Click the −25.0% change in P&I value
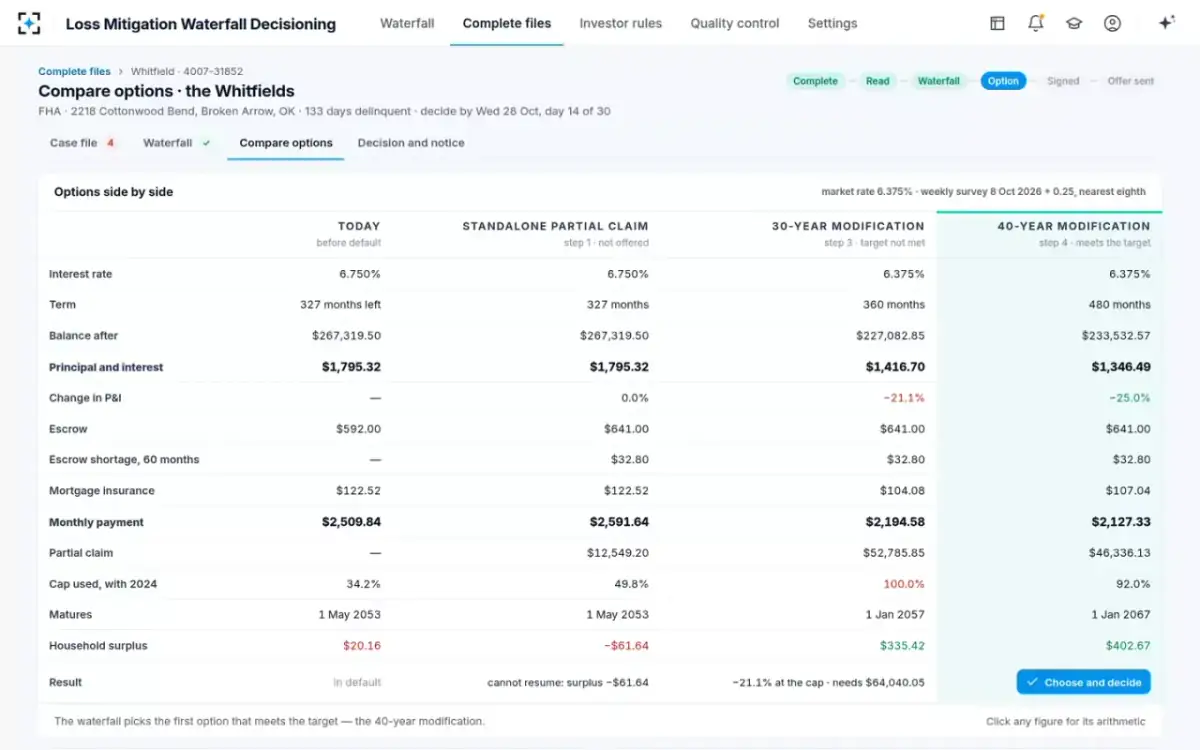Screen dimensions: 1200x750 click(x=1128, y=398)
